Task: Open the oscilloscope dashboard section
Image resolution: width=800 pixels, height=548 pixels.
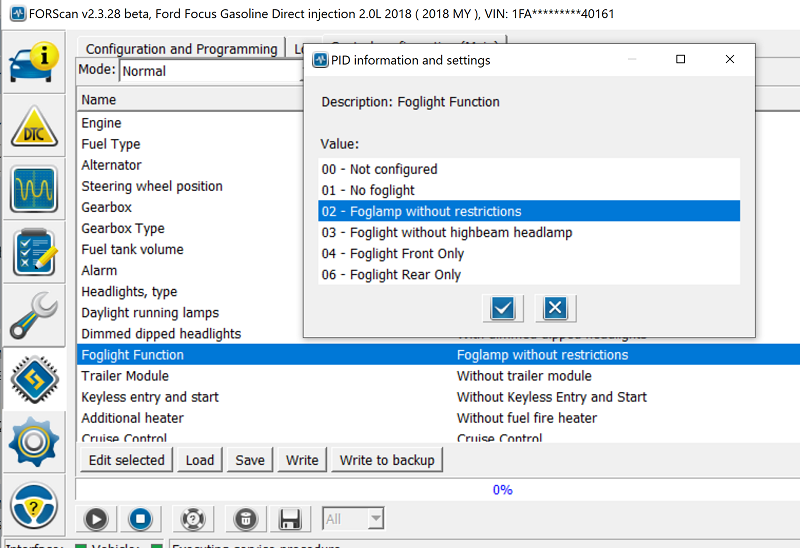Action: 34,190
